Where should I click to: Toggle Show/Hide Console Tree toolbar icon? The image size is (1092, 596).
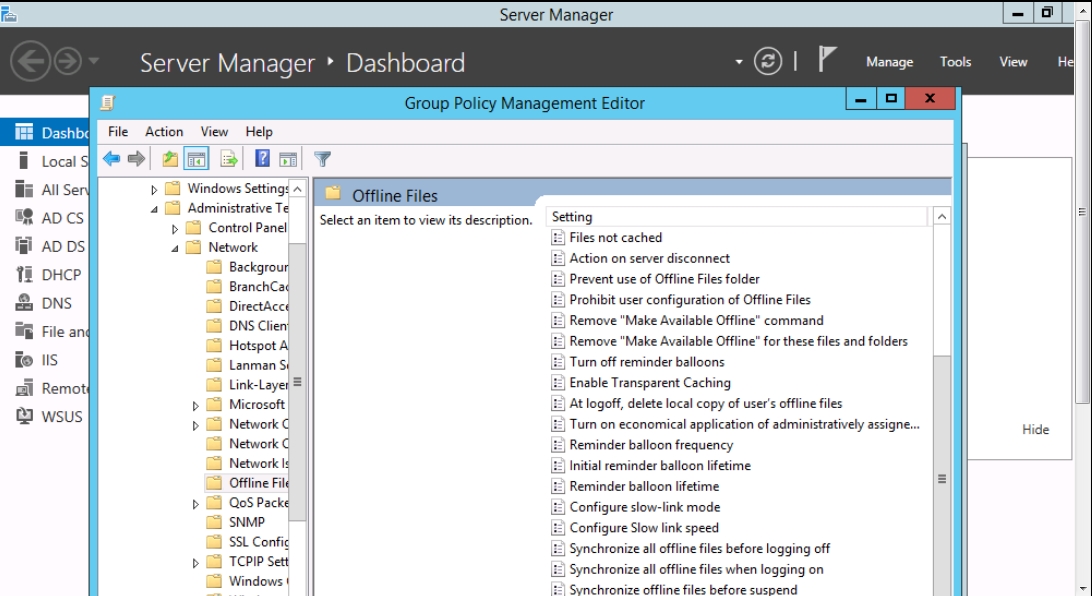click(x=196, y=159)
